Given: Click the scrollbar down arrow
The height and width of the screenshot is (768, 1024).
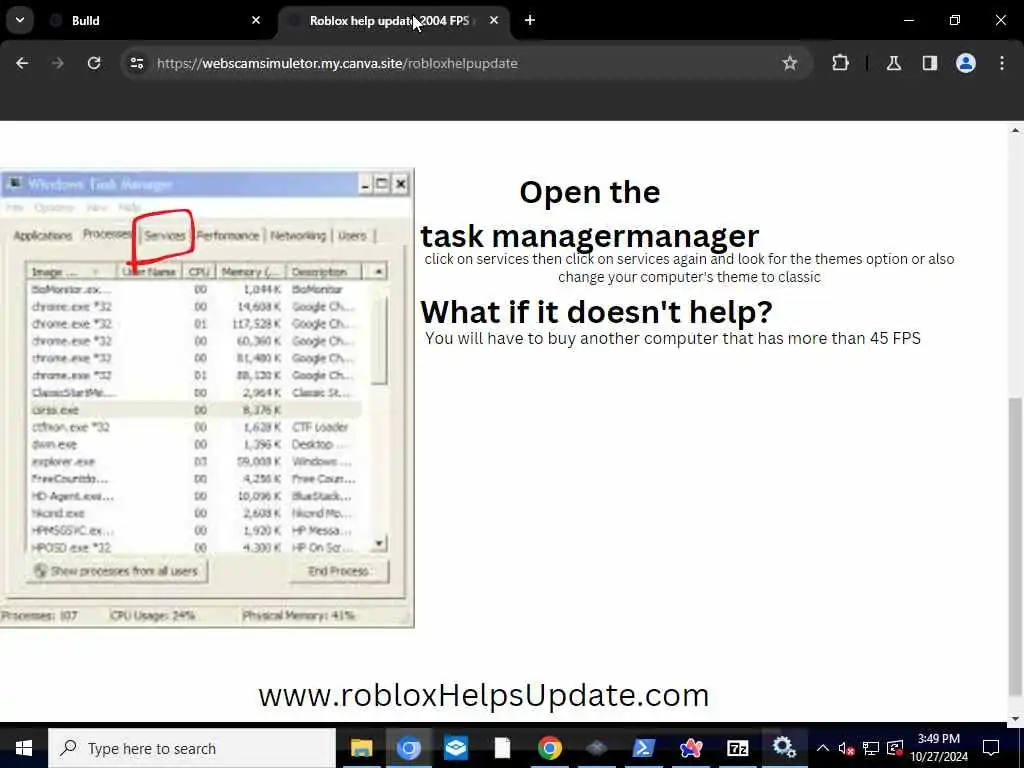Looking at the screenshot, I should 1016,718.
